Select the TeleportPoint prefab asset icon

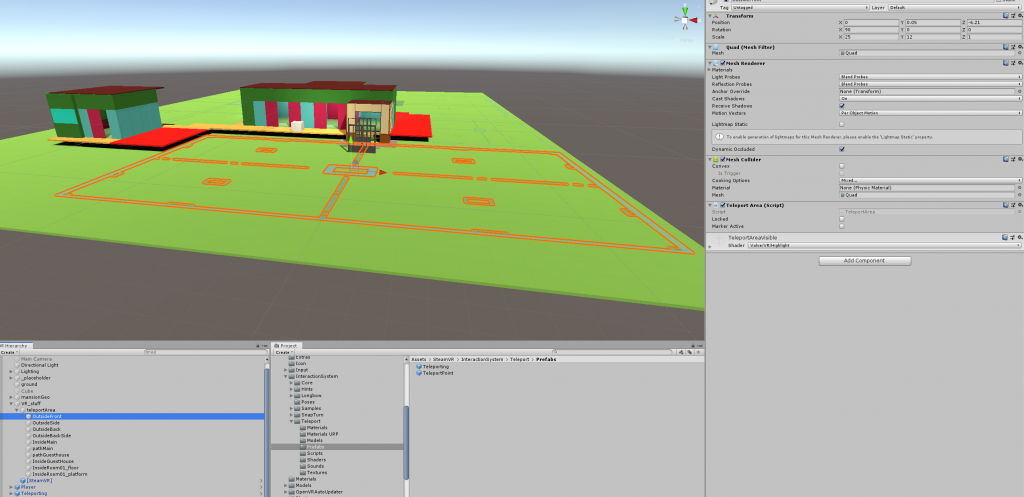(419, 373)
